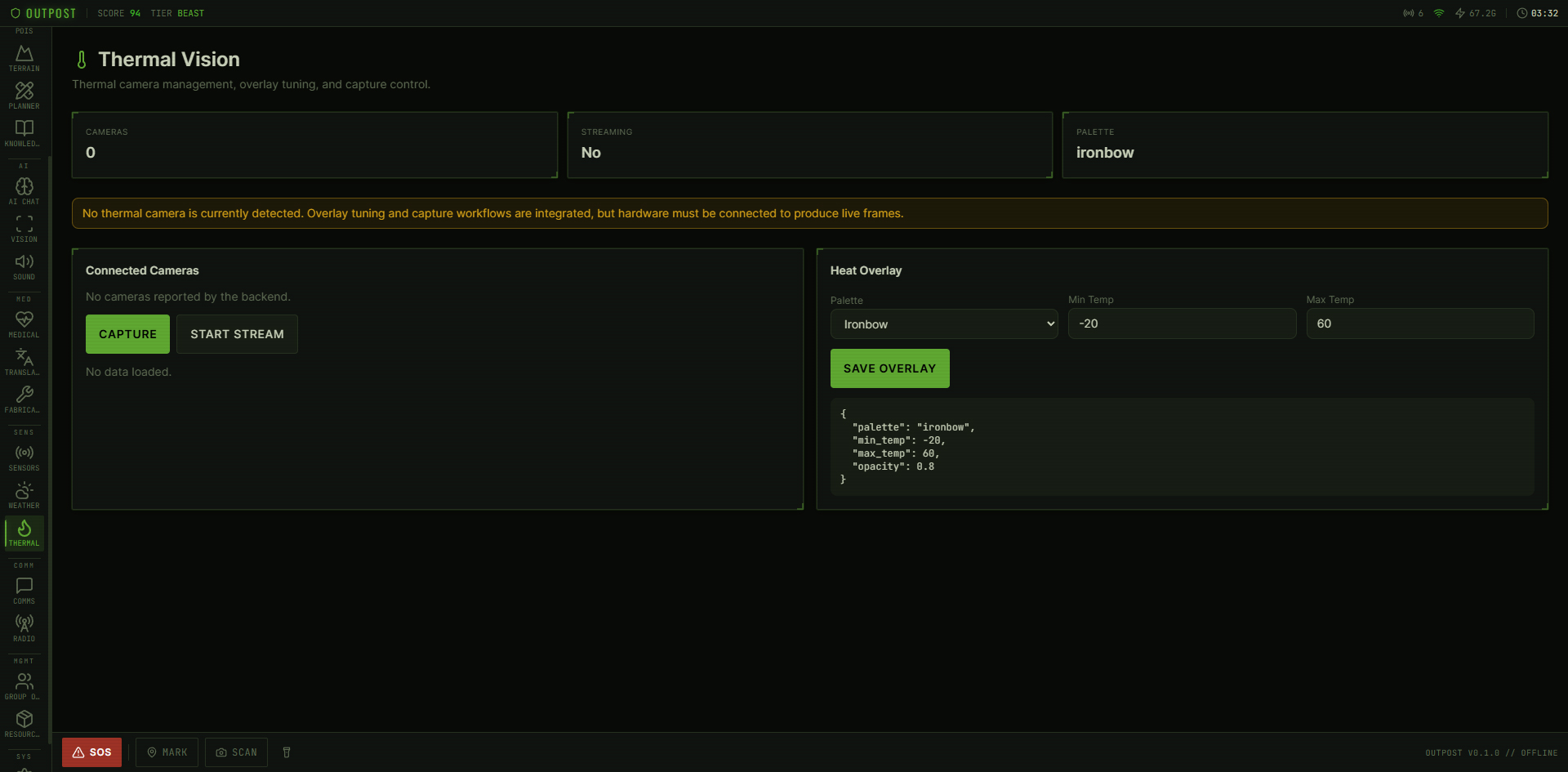Open the Medical heart icon
Screen dimensions: 1568x772
[x=24, y=324]
